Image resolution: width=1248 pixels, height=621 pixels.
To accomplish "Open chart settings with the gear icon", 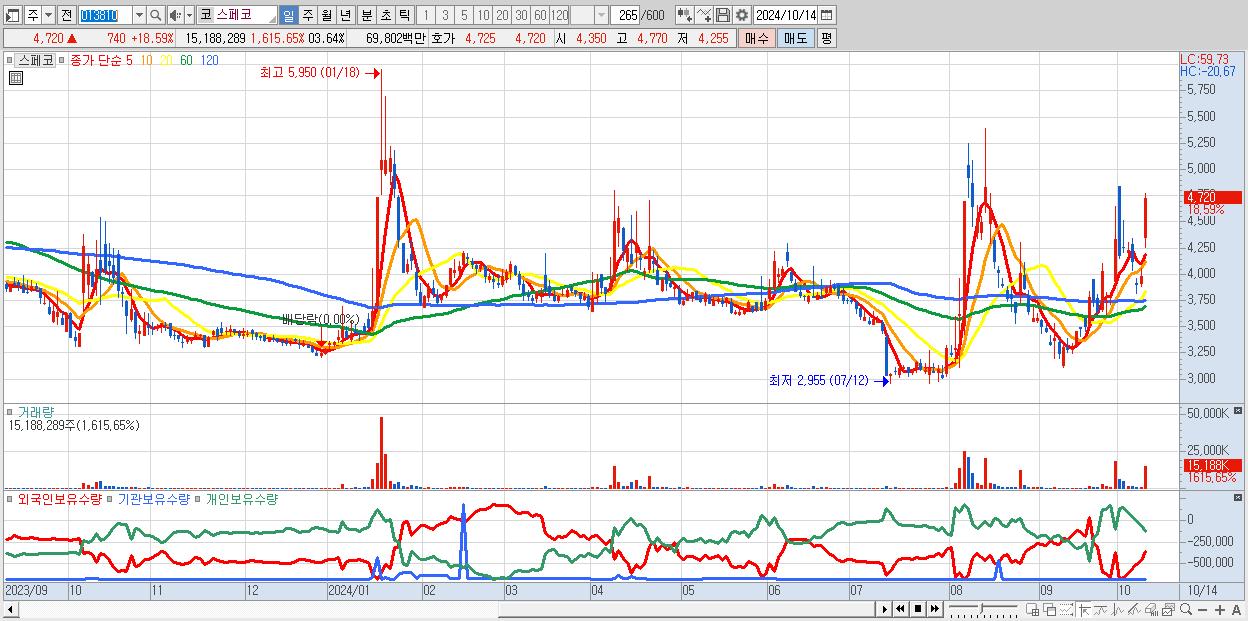I will point(741,15).
